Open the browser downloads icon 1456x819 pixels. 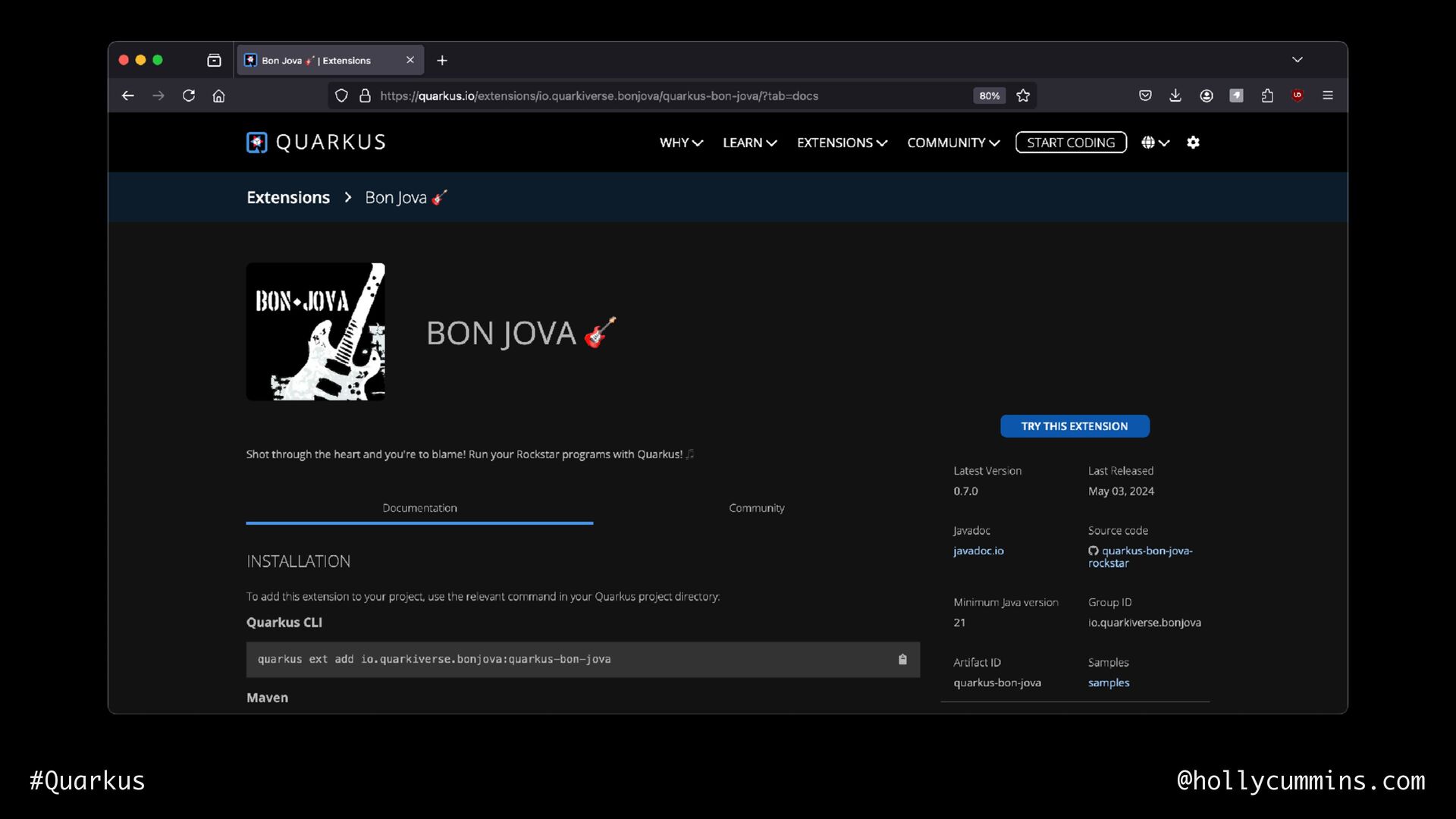[x=1175, y=96]
